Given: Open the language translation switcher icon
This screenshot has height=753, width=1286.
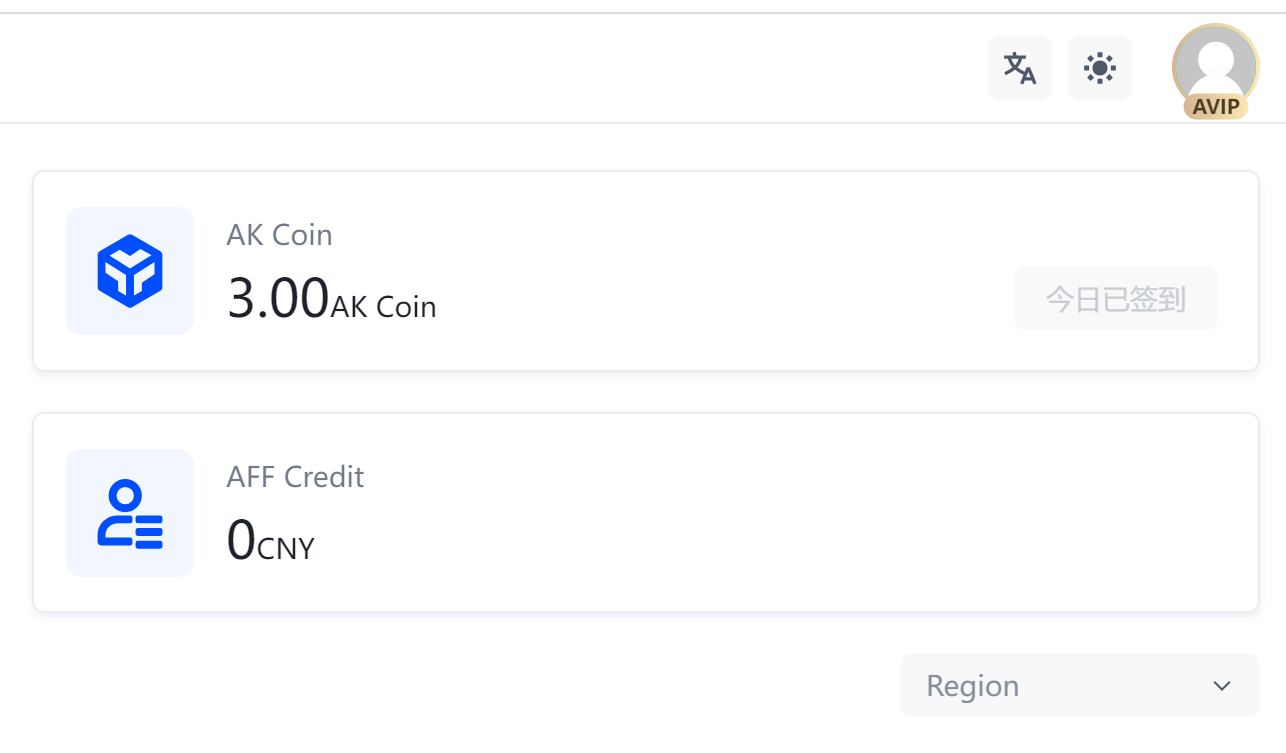Looking at the screenshot, I should click(x=1019, y=68).
